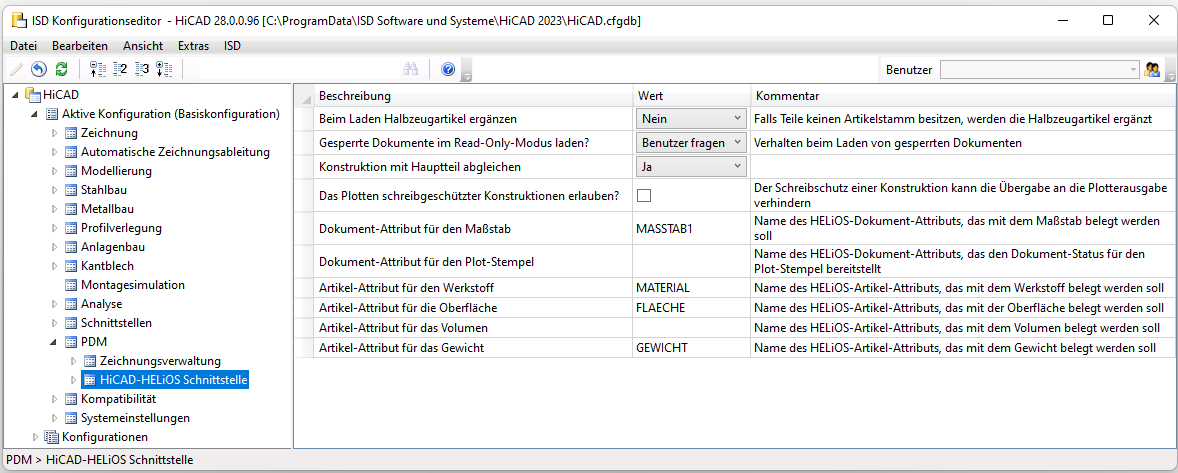Expand the Stahlbau tree node

(56, 190)
